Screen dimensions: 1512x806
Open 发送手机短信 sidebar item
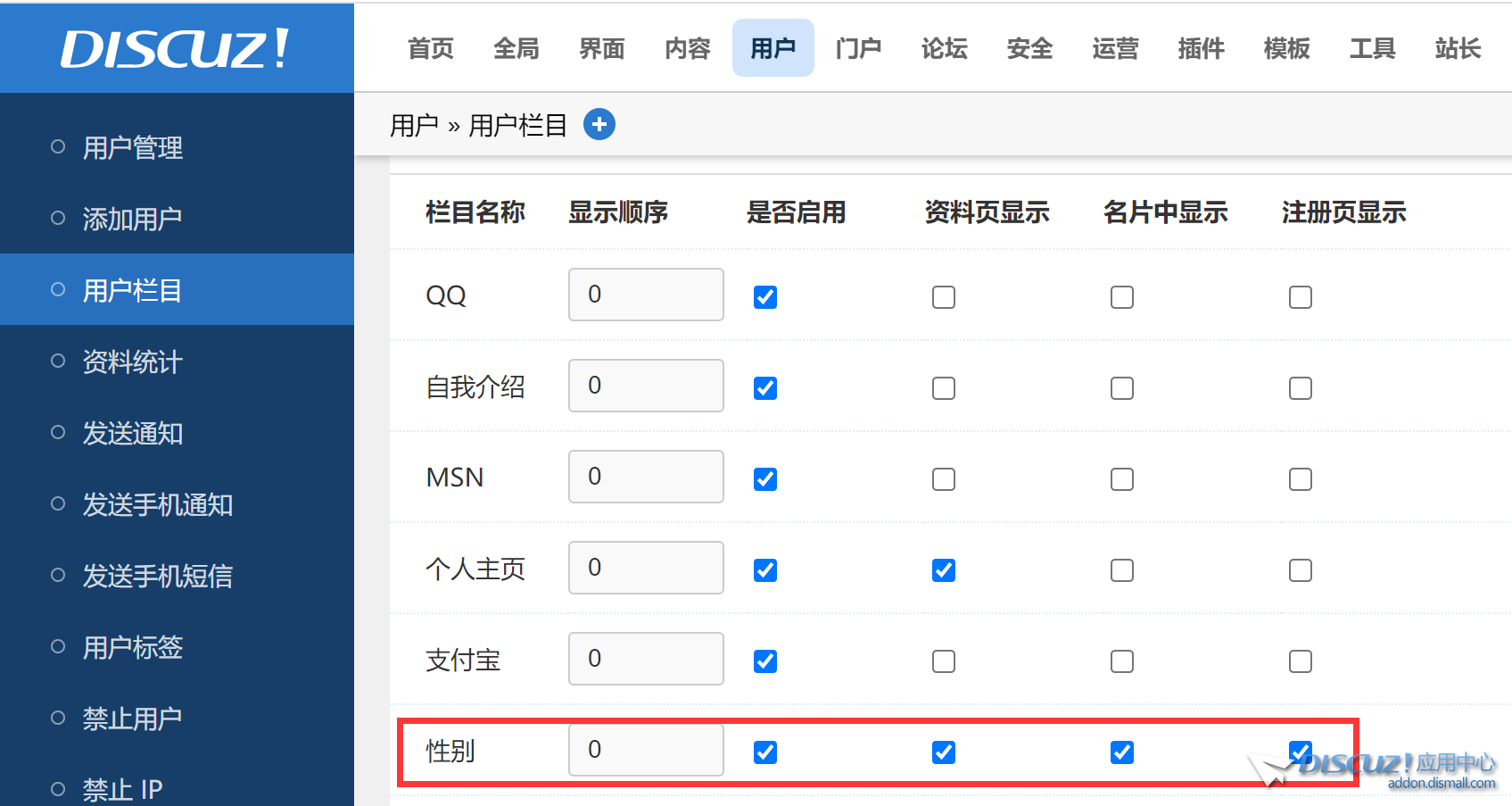(x=158, y=576)
